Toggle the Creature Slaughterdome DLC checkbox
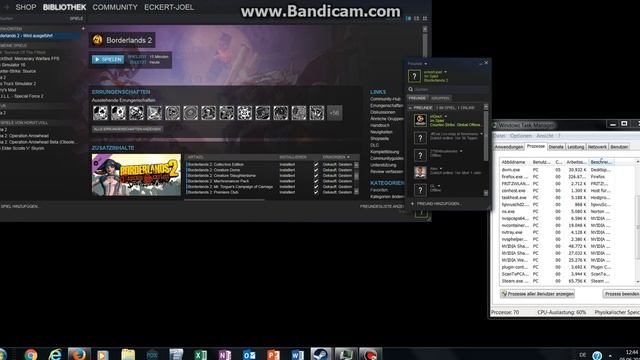The width and height of the screenshot is (640, 360). tap(316, 176)
